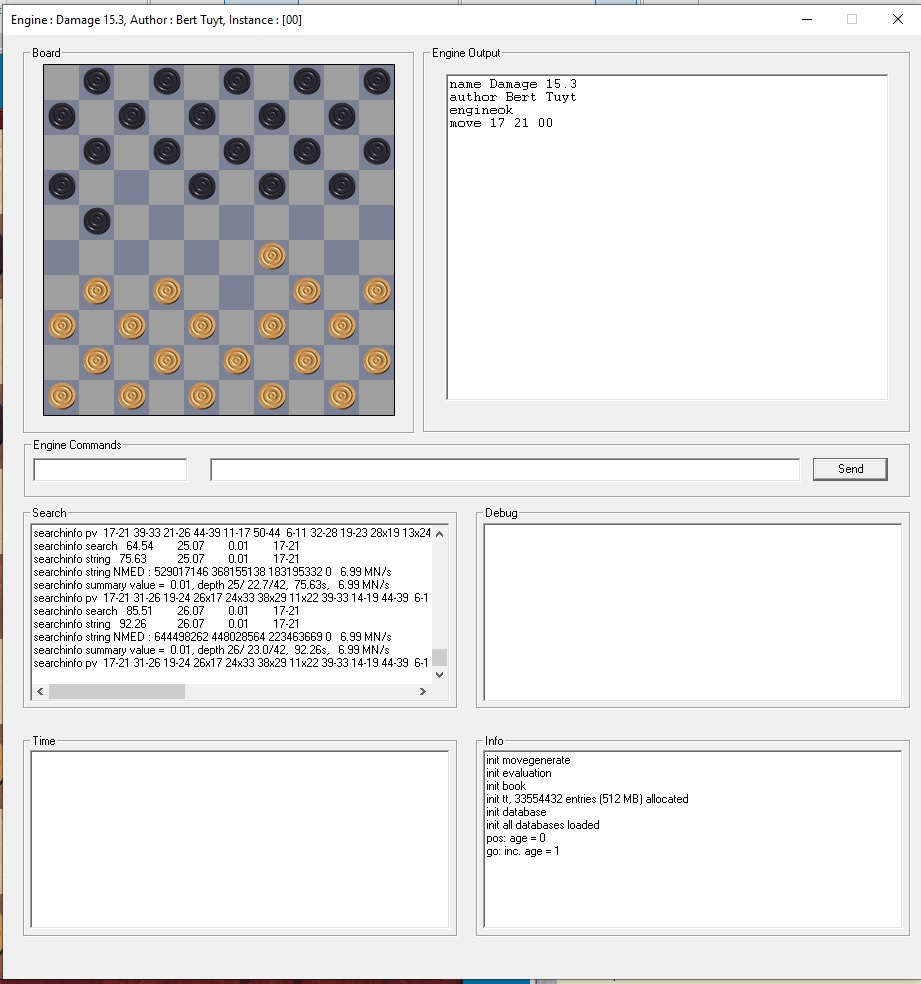Click the leftmost black piece in the fourth row
Image resolution: width=921 pixels, height=984 pixels.
(x=62, y=186)
